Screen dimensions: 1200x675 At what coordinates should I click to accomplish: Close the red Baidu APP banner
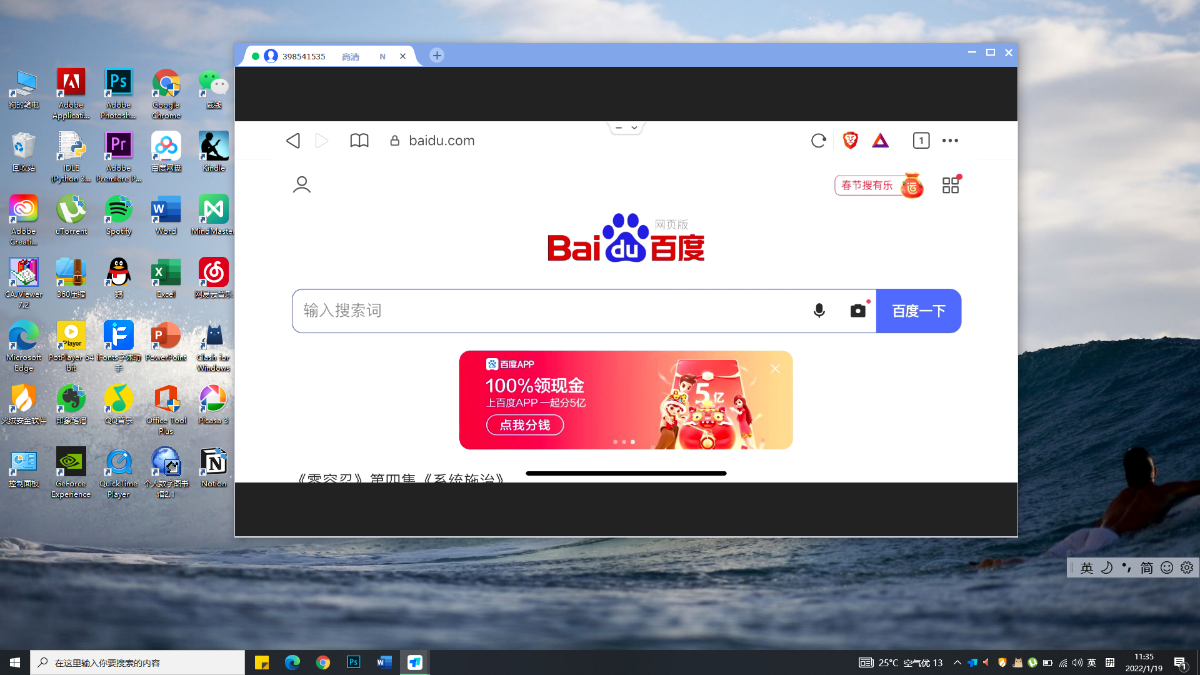coord(775,369)
